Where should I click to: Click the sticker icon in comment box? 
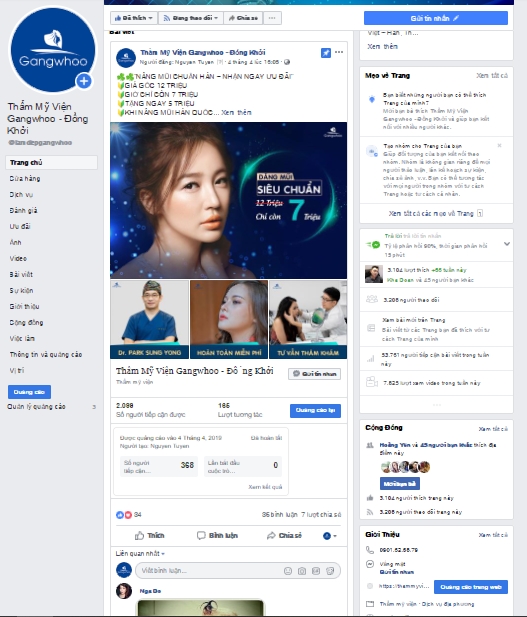point(330,571)
